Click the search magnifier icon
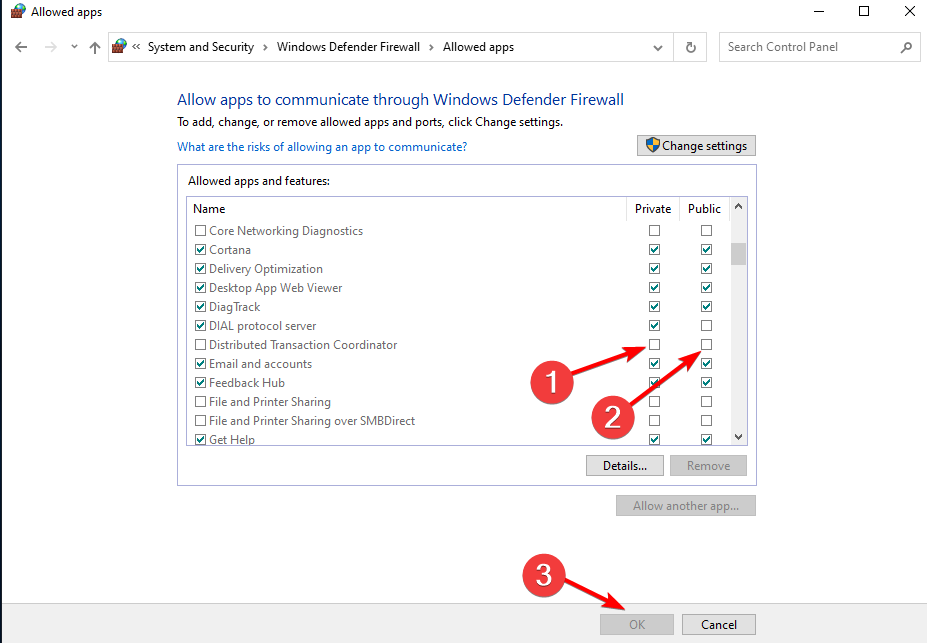The height and width of the screenshot is (643, 927). pos(906,47)
